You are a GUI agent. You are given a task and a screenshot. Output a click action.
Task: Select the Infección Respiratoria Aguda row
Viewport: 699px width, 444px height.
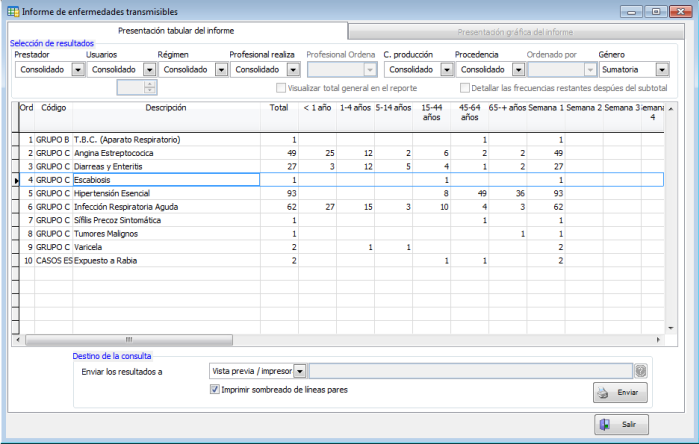click(x=341, y=207)
